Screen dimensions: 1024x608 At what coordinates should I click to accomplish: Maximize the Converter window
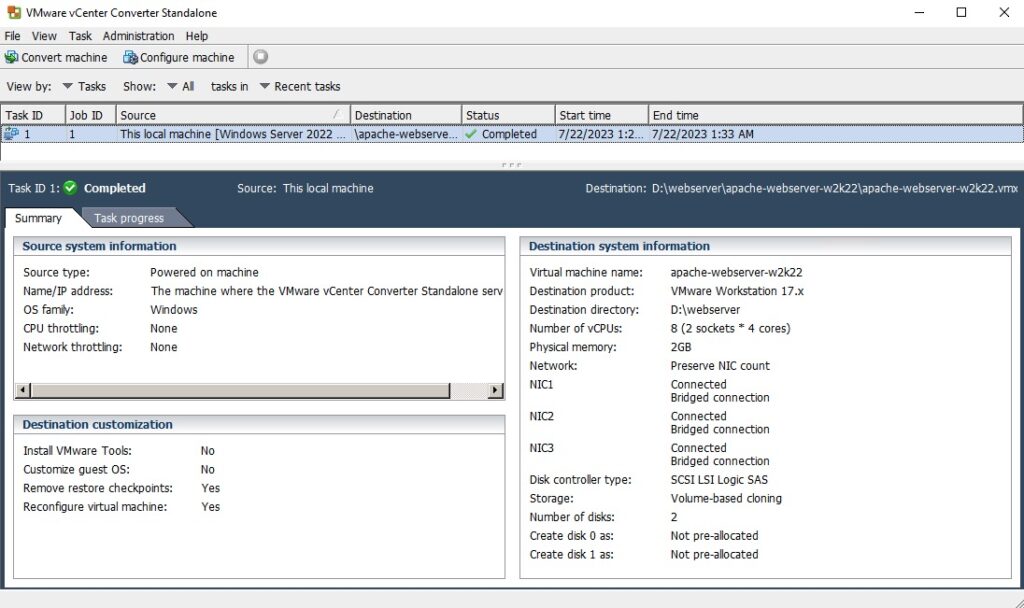click(x=961, y=12)
